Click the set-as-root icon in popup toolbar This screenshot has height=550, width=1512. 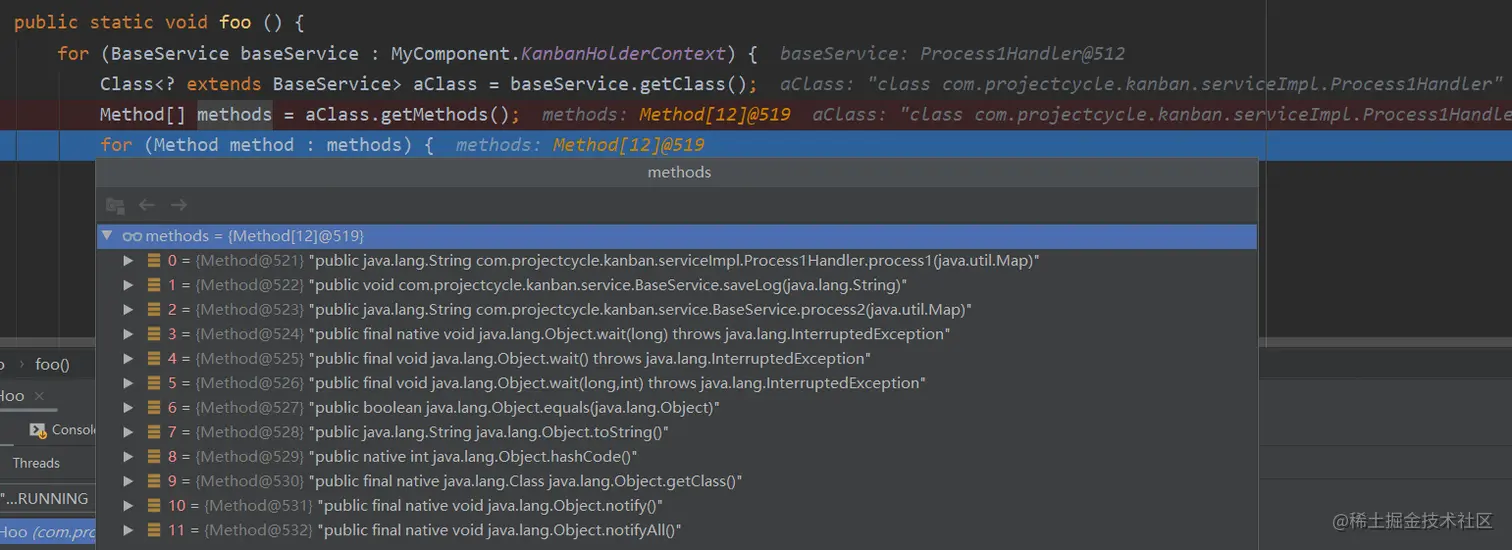tap(115, 205)
